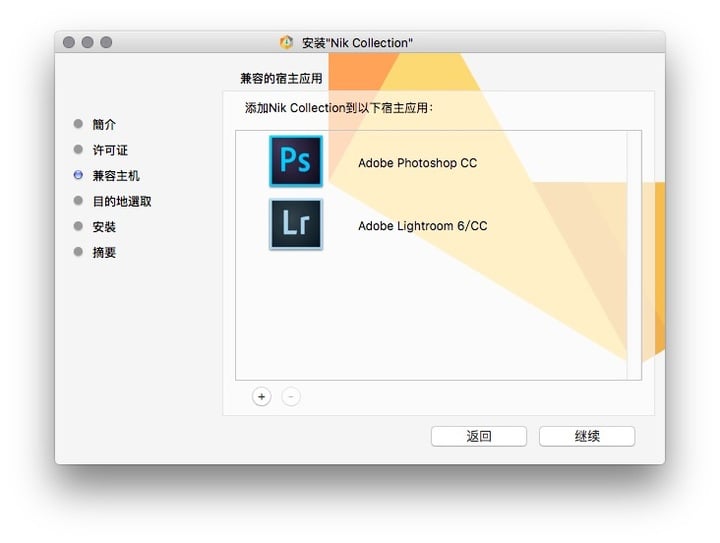Minimize the installer window
This screenshot has height=543, width=720.
pyautogui.click(x=87, y=42)
